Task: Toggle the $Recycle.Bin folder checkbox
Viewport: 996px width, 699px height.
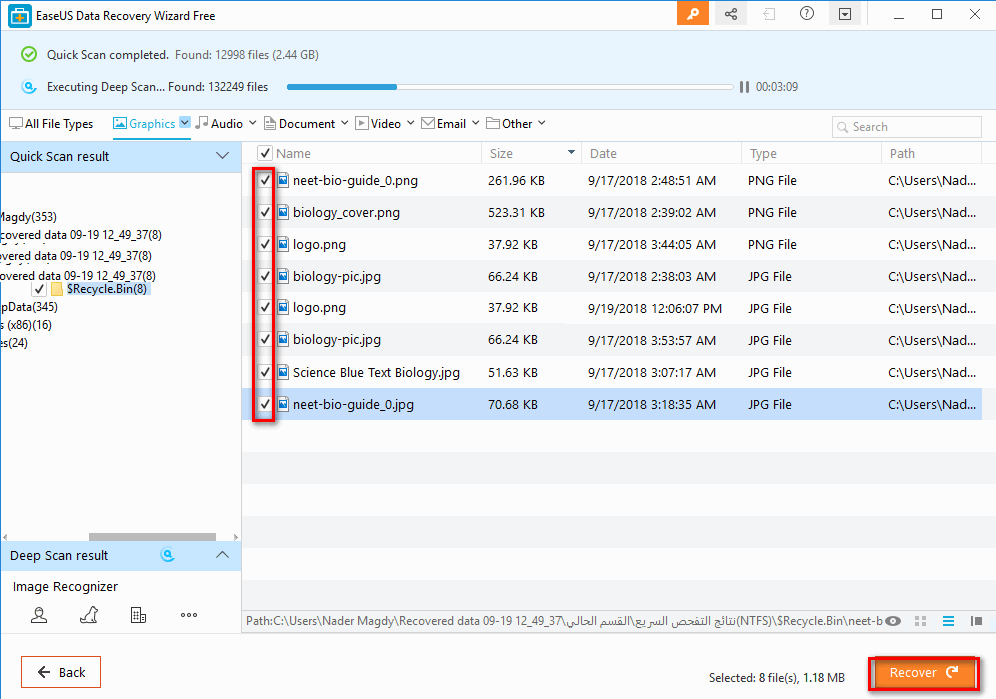Action: tap(39, 289)
